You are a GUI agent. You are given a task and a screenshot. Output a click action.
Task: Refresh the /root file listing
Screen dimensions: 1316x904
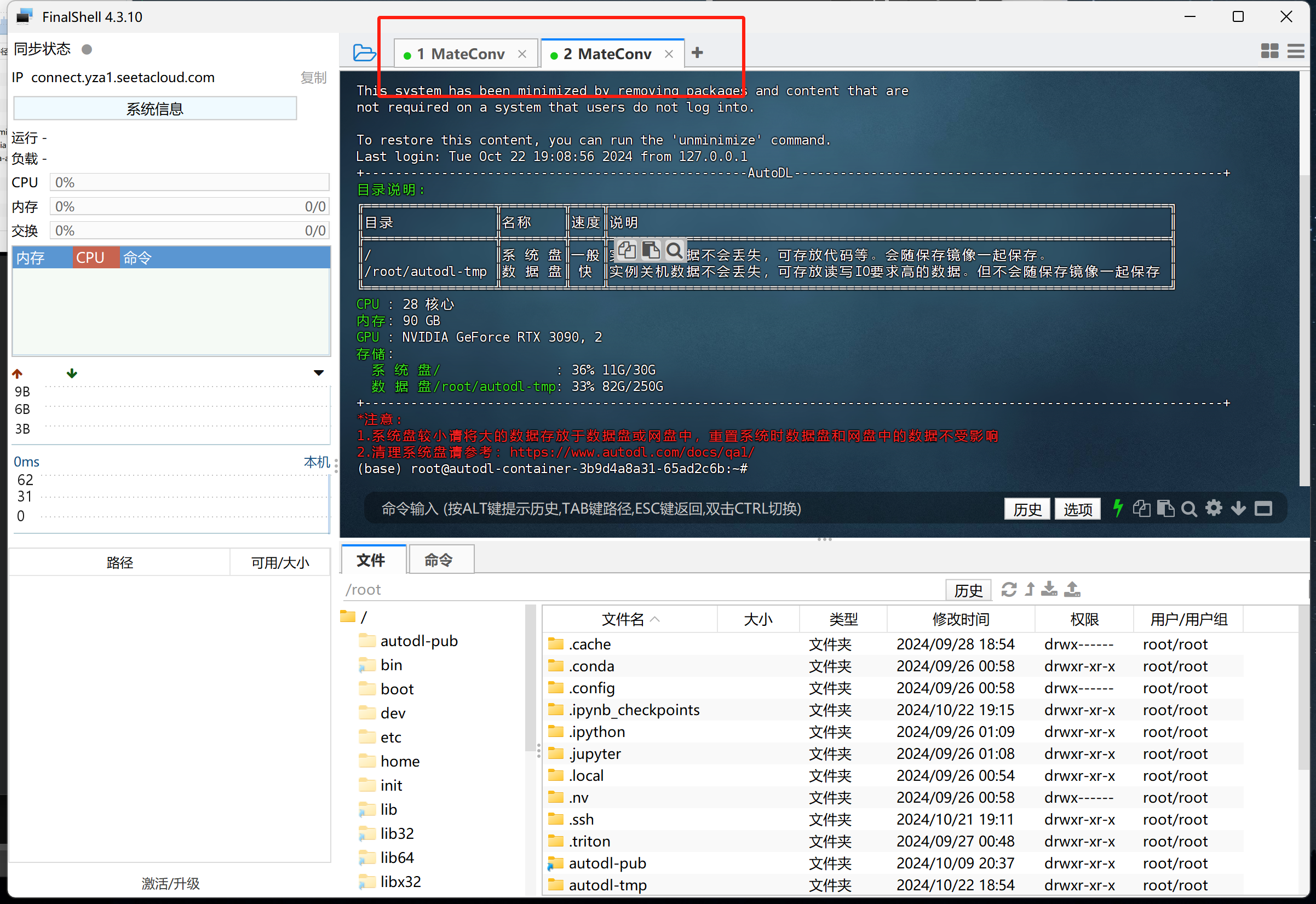(1008, 590)
